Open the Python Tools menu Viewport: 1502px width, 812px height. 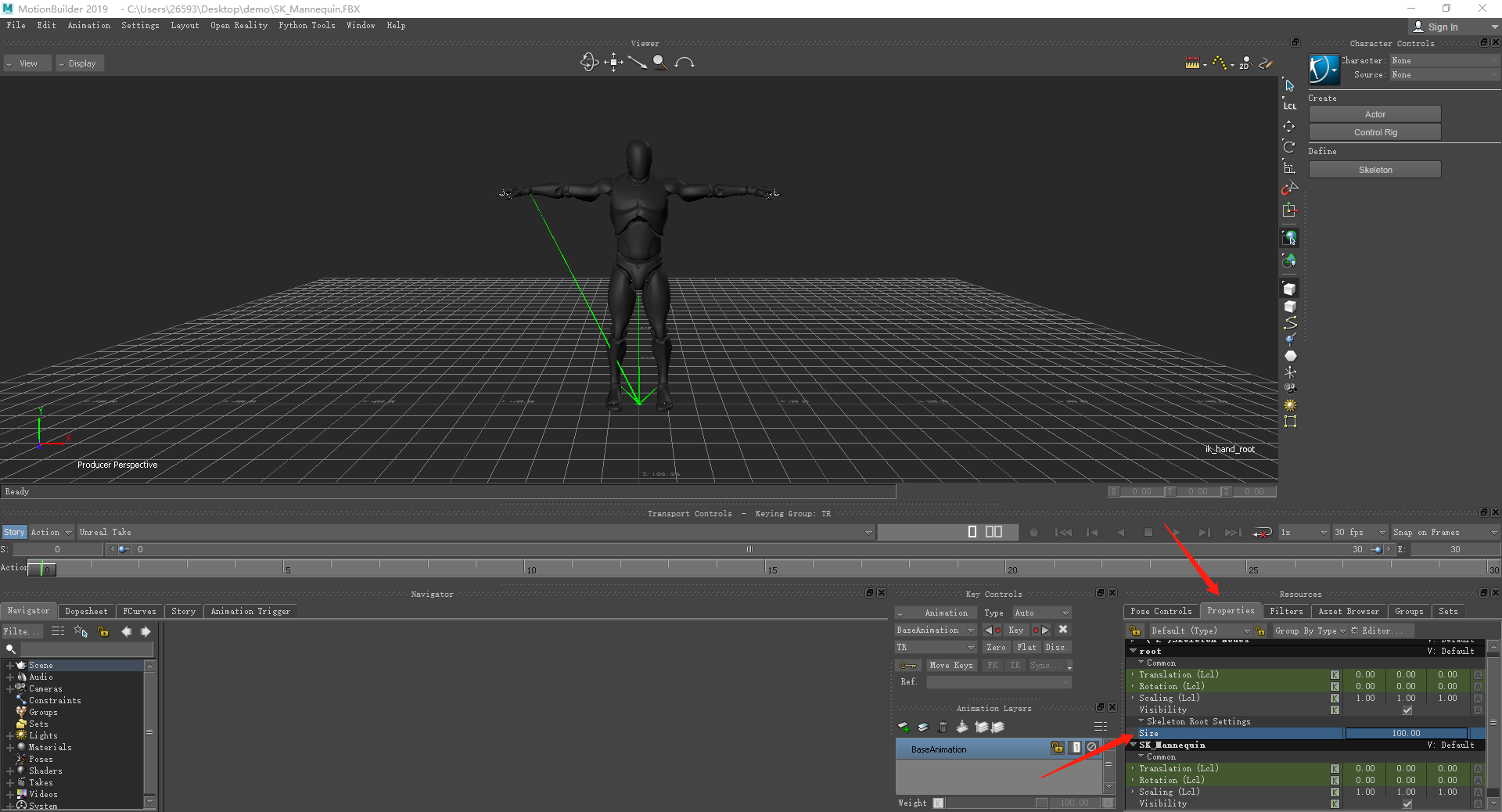(307, 25)
